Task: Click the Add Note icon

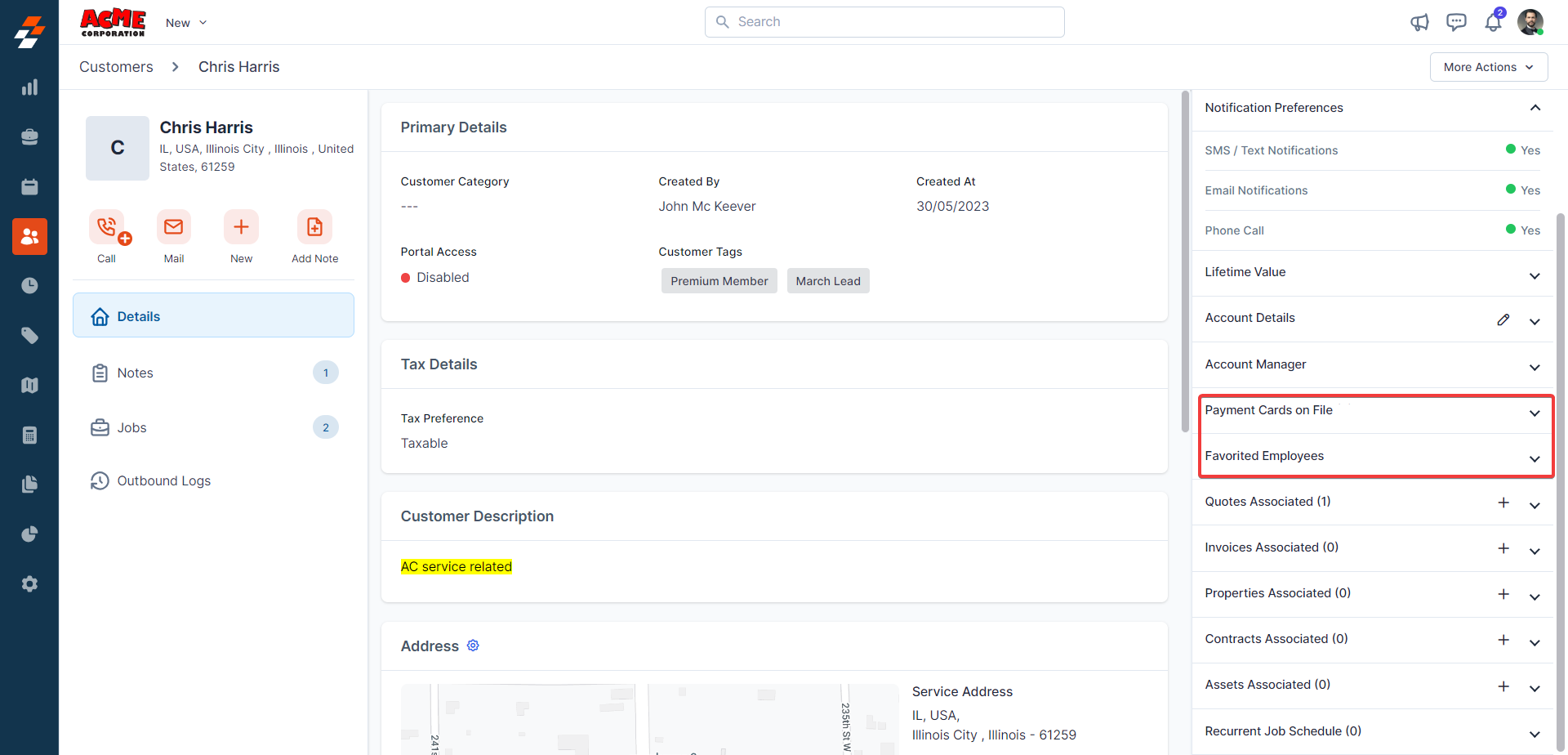Action: (314, 227)
